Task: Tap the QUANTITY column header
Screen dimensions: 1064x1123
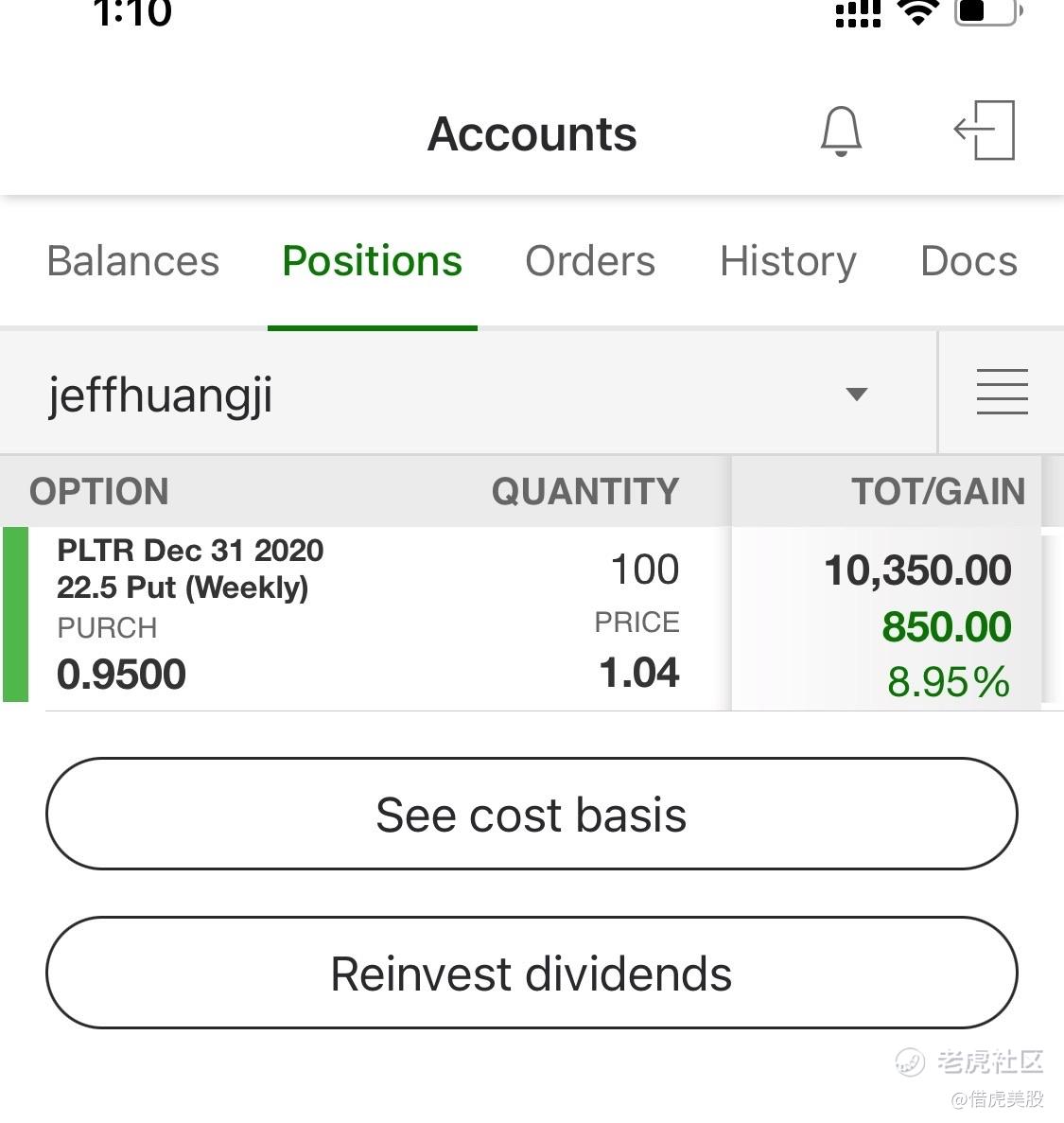Action: 584,492
